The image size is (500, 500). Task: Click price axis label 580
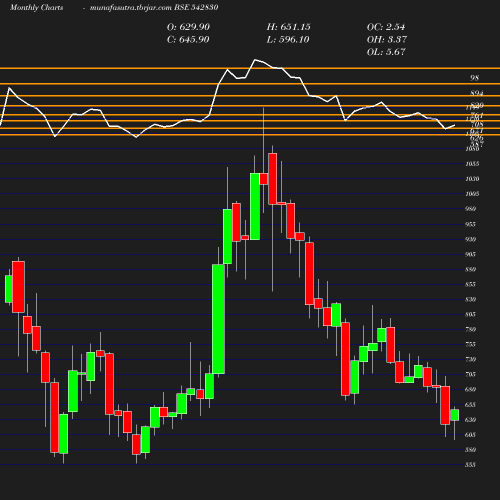pyautogui.click(x=470, y=450)
